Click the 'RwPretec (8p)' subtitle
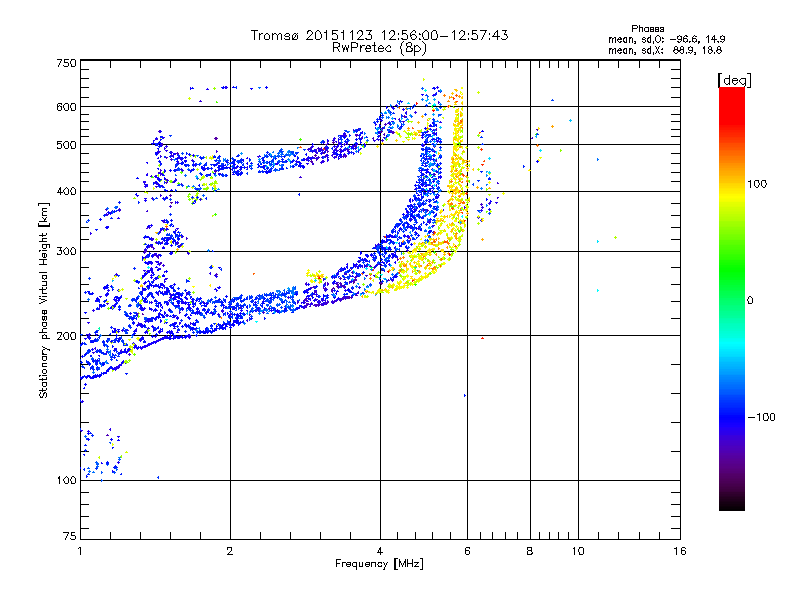This screenshot has width=800, height=600. (379, 48)
